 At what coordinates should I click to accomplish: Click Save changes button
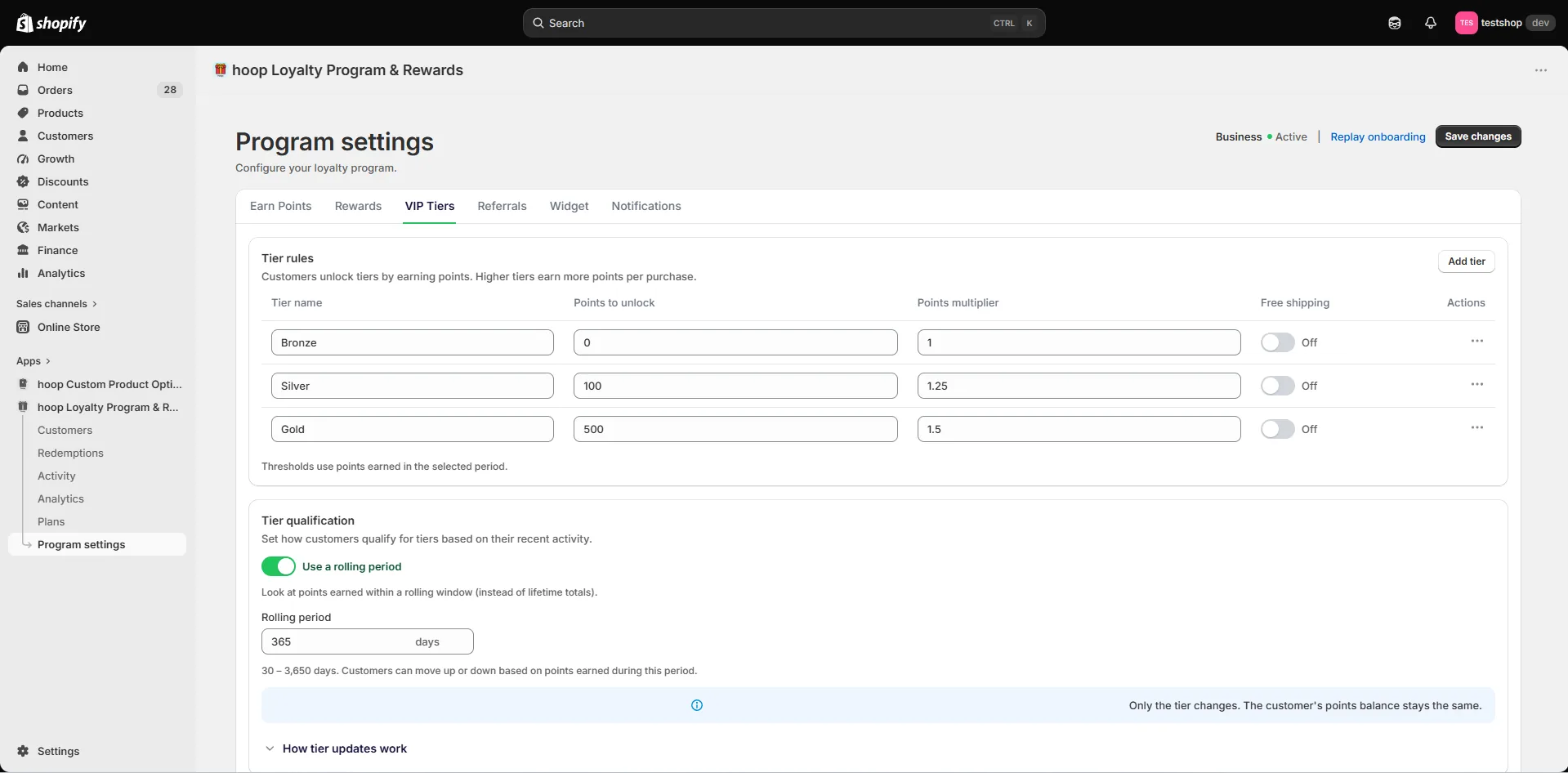point(1477,136)
